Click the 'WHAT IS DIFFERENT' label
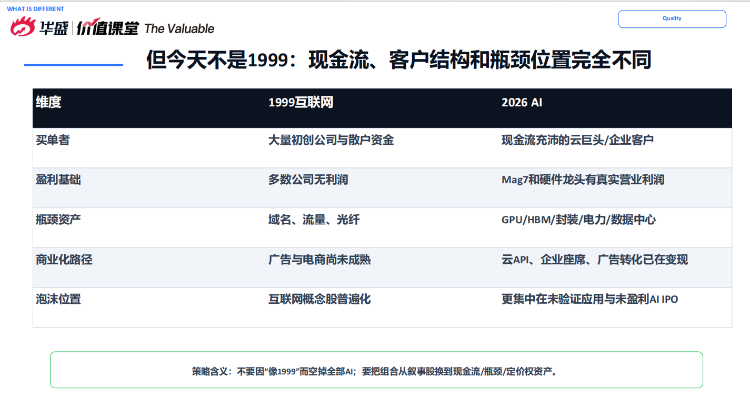The width and height of the screenshot is (750, 396). [x=35, y=9]
